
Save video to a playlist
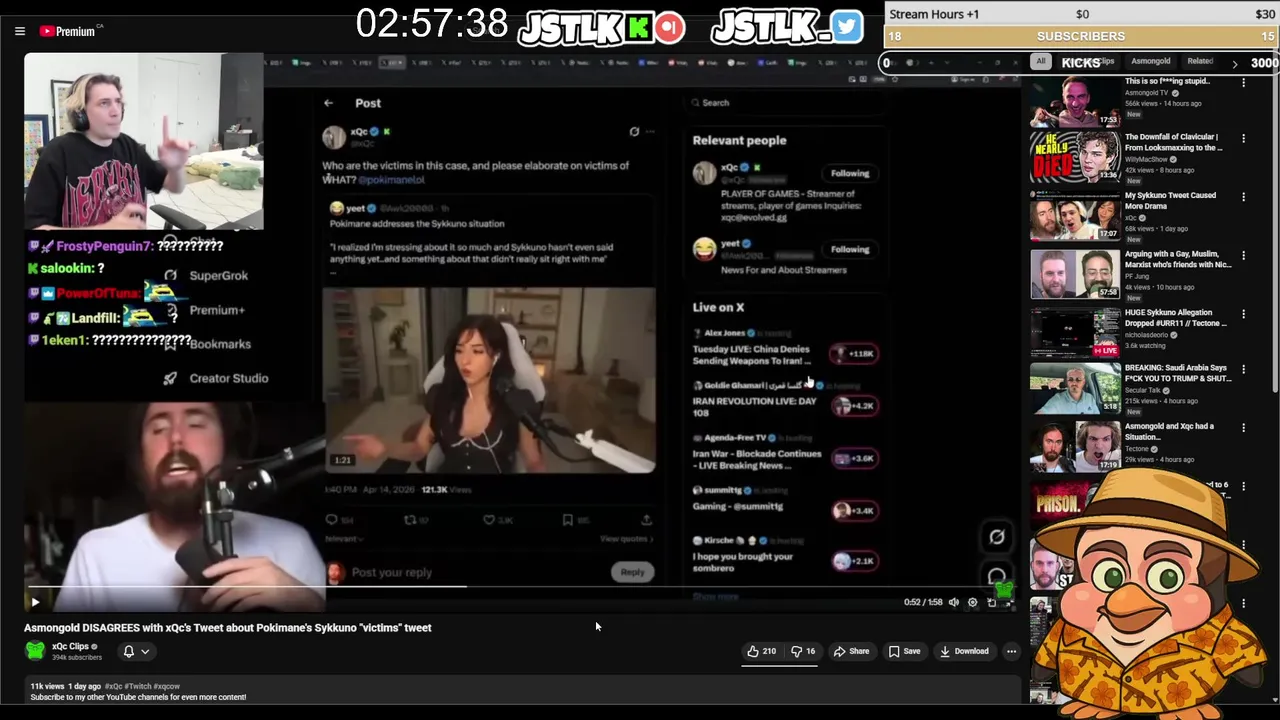pyautogui.click(x=904, y=651)
